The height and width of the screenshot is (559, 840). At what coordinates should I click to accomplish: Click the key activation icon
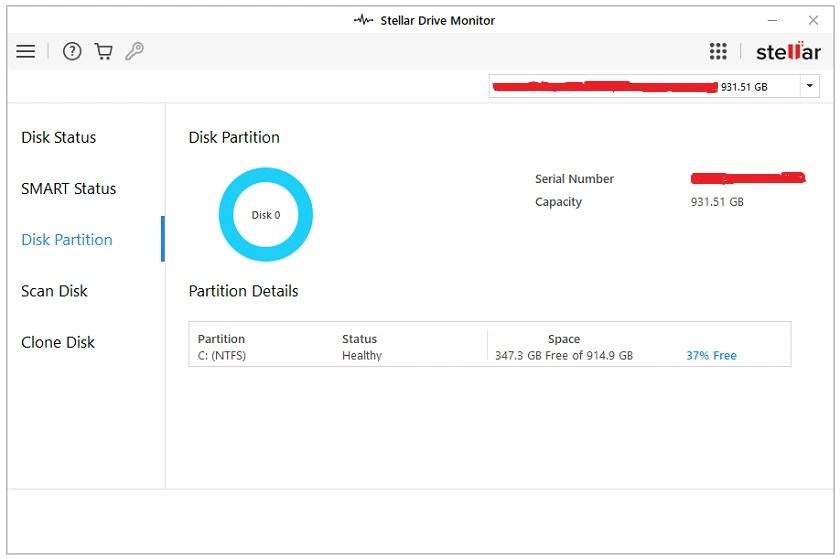[134, 51]
